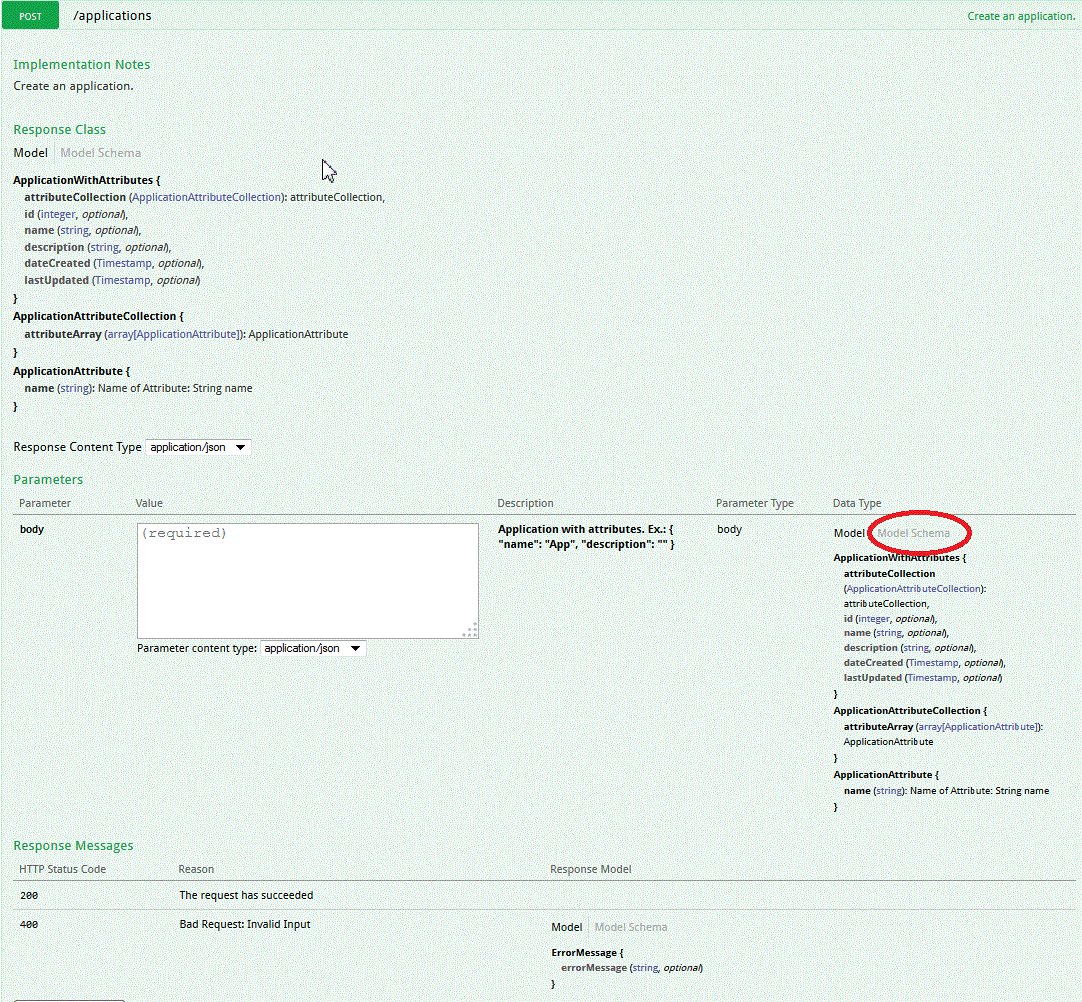Image resolution: width=1082 pixels, height=1002 pixels.
Task: Open the Response Content Type dropdown
Action: pos(197,447)
